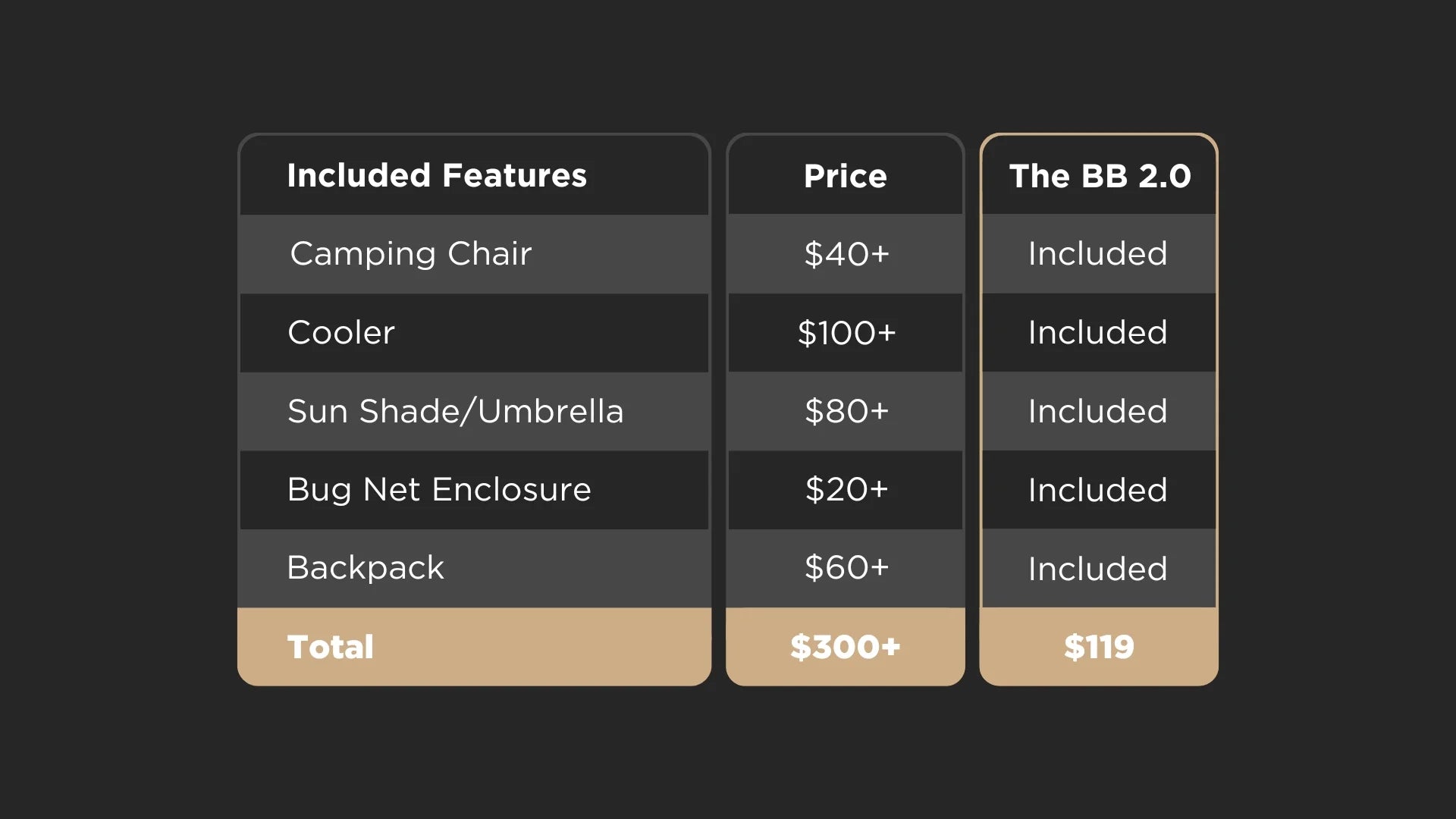Click Included in the Bug Net row
This screenshot has height=819, width=1456.
click(1097, 490)
